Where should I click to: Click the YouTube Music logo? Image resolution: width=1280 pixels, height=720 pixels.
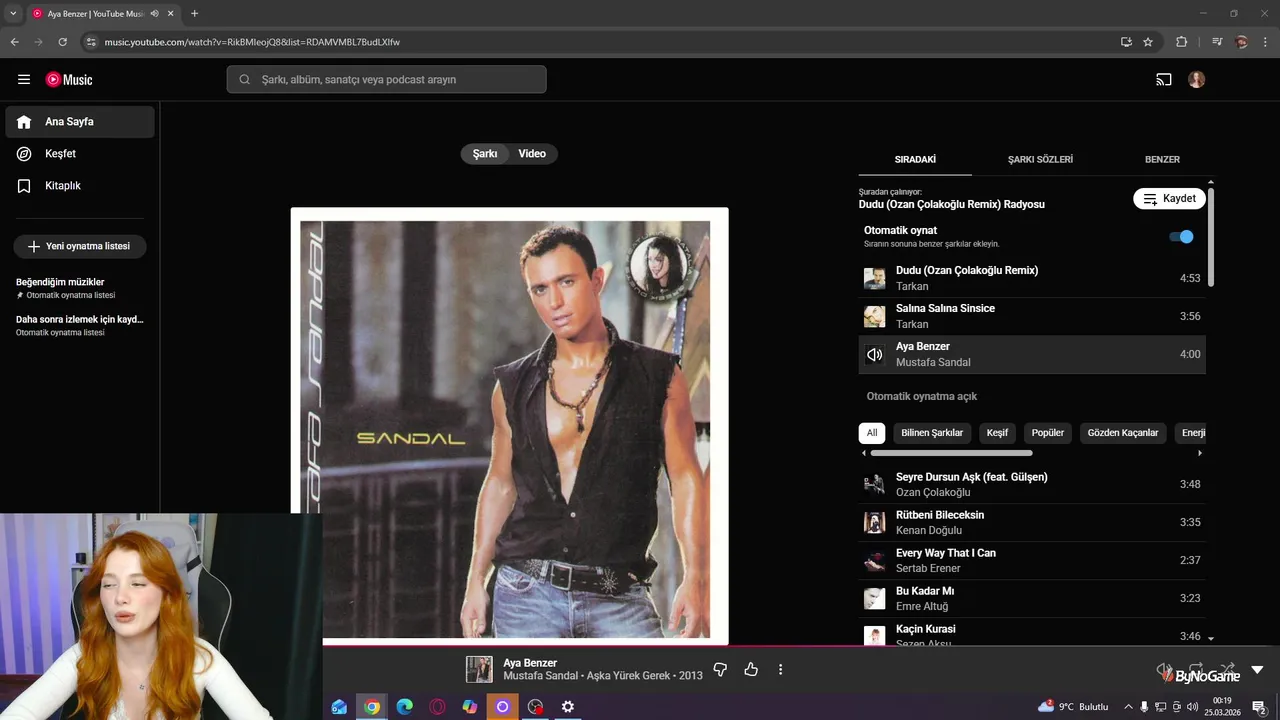coord(69,80)
